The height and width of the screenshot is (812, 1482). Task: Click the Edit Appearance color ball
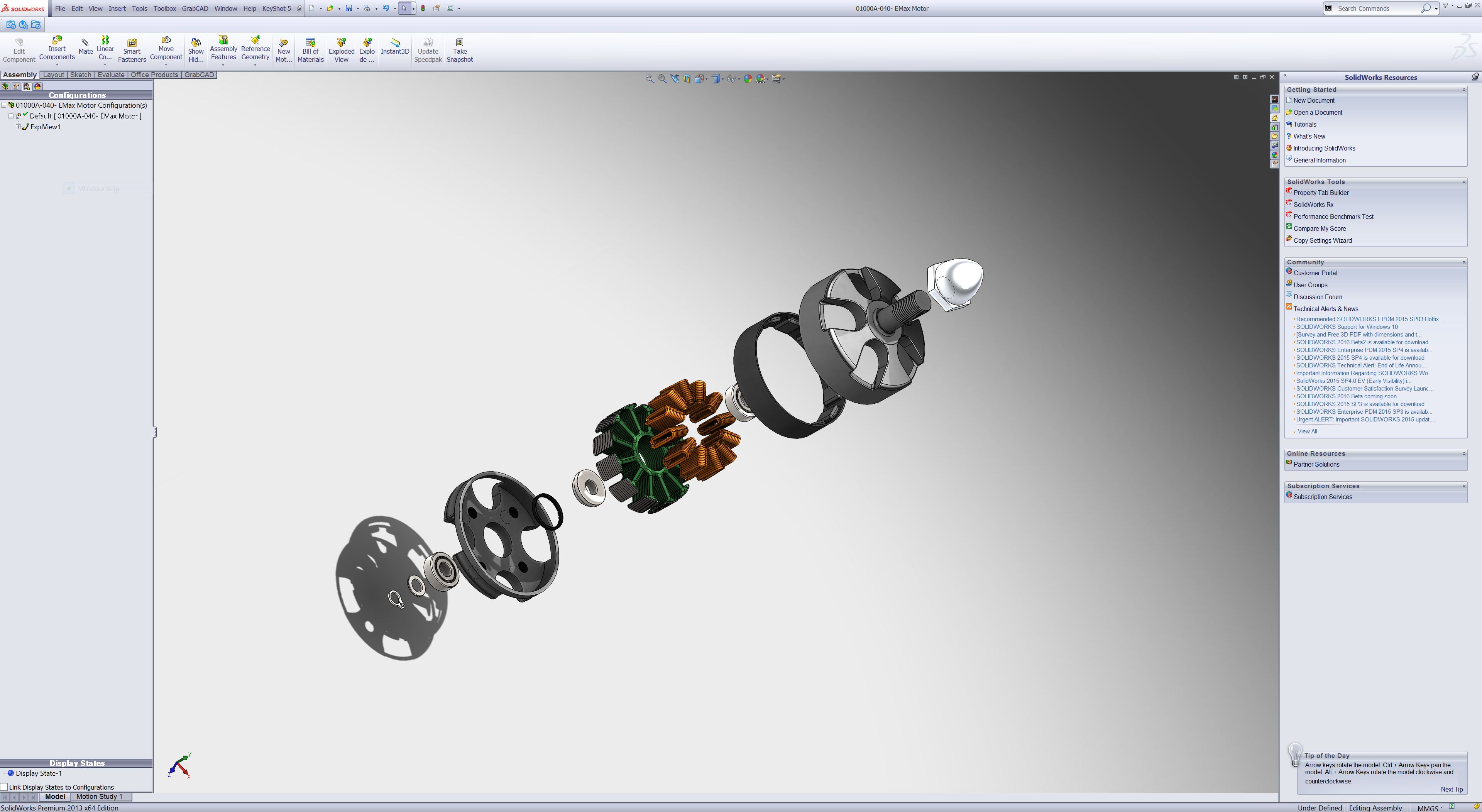click(x=747, y=79)
